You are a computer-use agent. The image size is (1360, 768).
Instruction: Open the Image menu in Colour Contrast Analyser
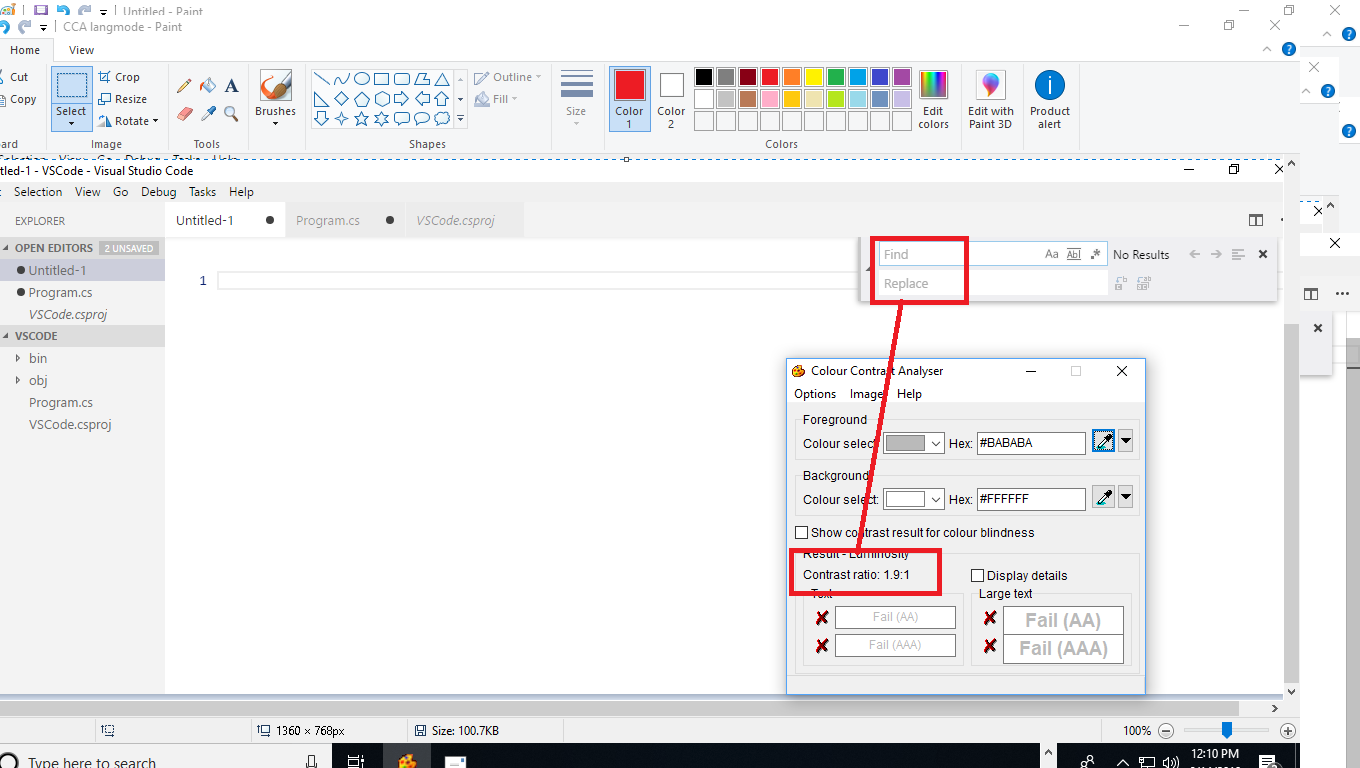(866, 394)
